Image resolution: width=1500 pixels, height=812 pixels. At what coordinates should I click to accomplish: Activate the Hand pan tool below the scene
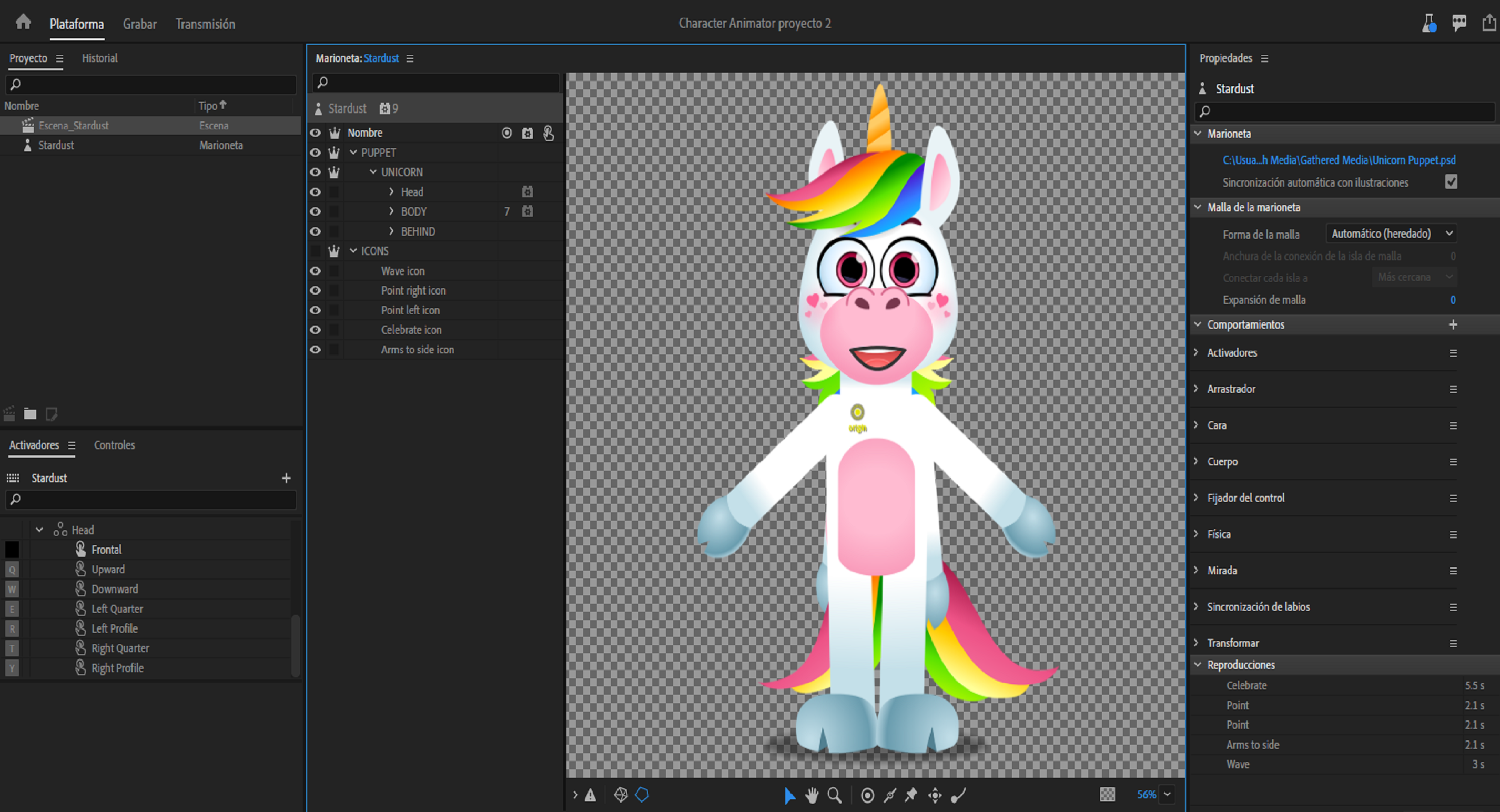(x=812, y=795)
